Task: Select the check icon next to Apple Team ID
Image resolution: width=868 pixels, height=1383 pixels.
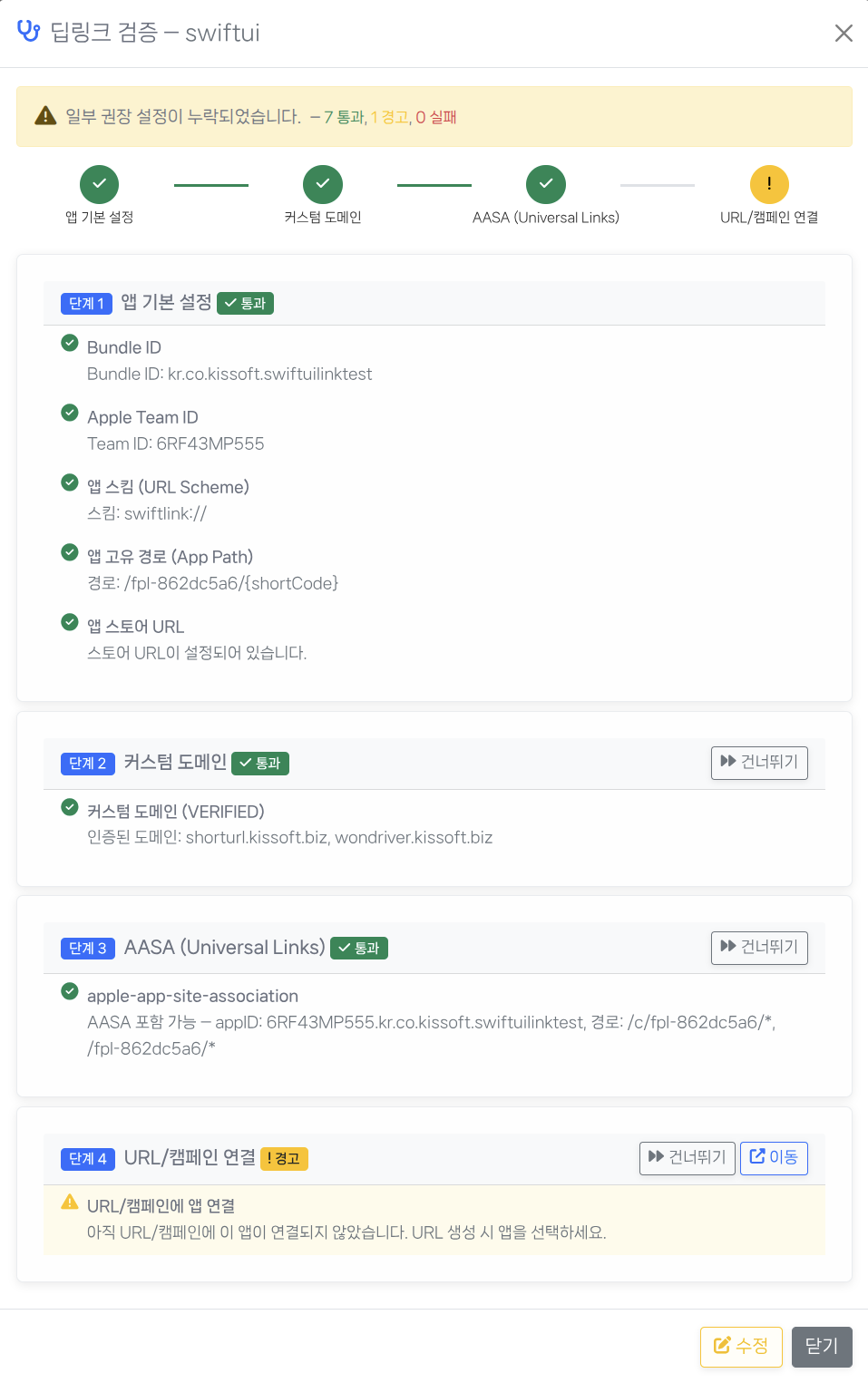Action: pyautogui.click(x=70, y=413)
